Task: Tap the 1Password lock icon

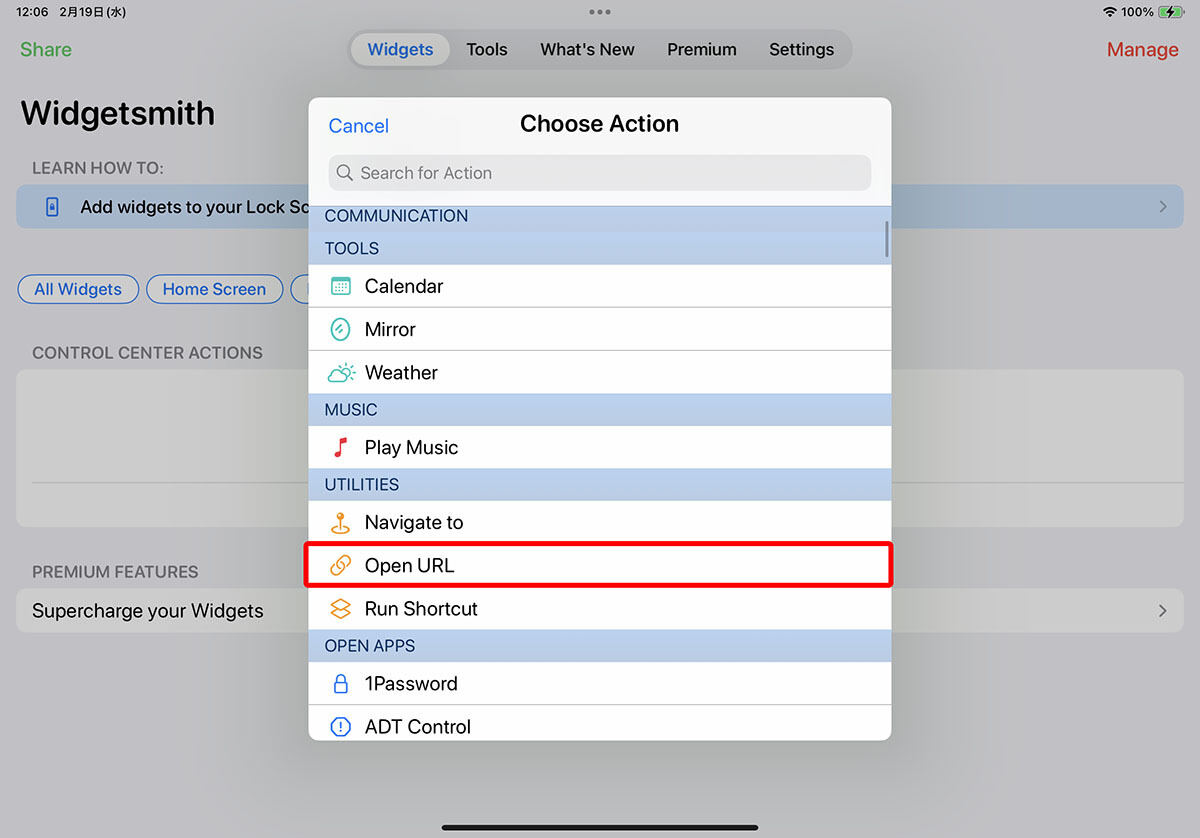Action: [340, 684]
